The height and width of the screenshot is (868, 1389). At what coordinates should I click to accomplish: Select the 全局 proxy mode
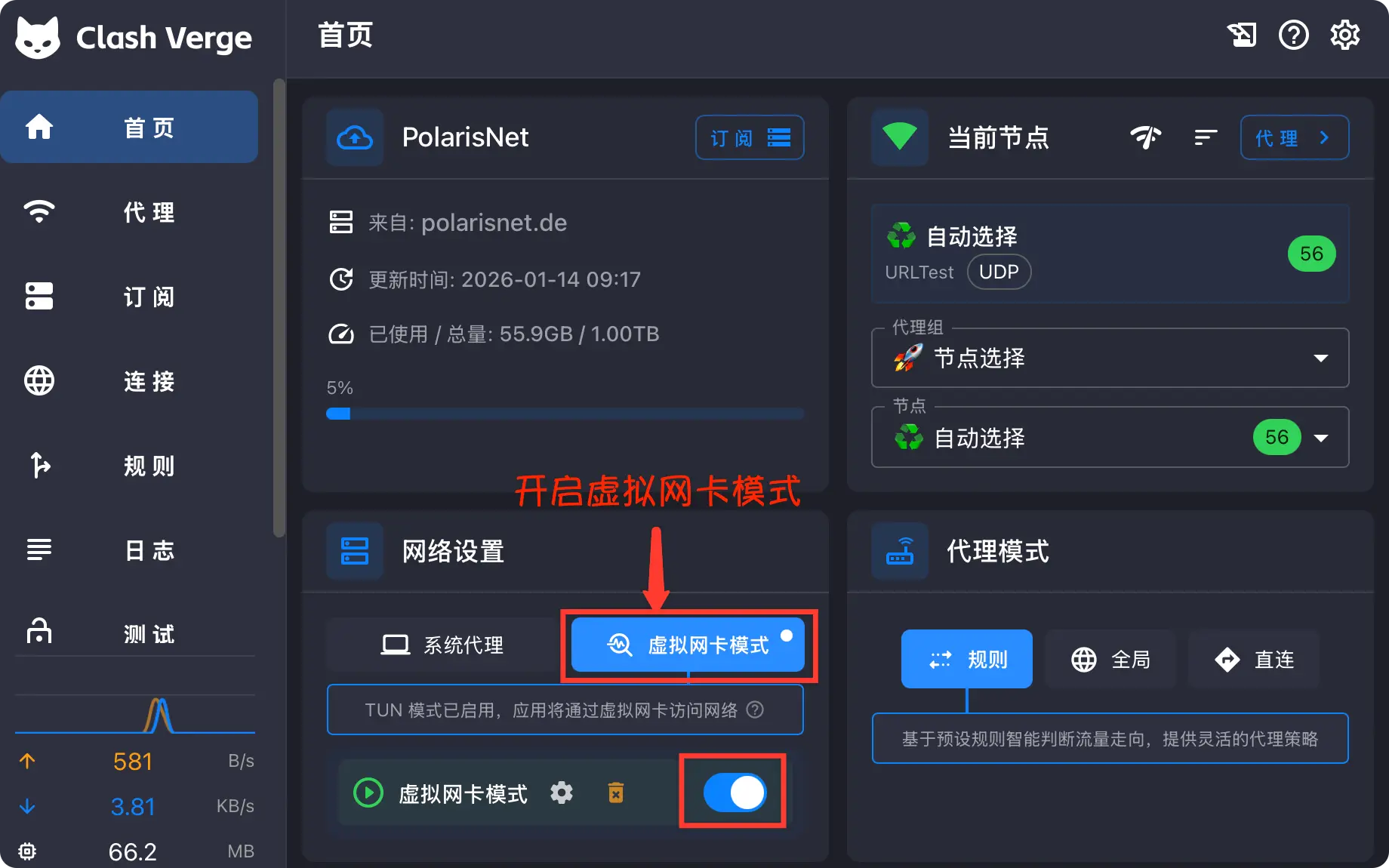(1110, 659)
